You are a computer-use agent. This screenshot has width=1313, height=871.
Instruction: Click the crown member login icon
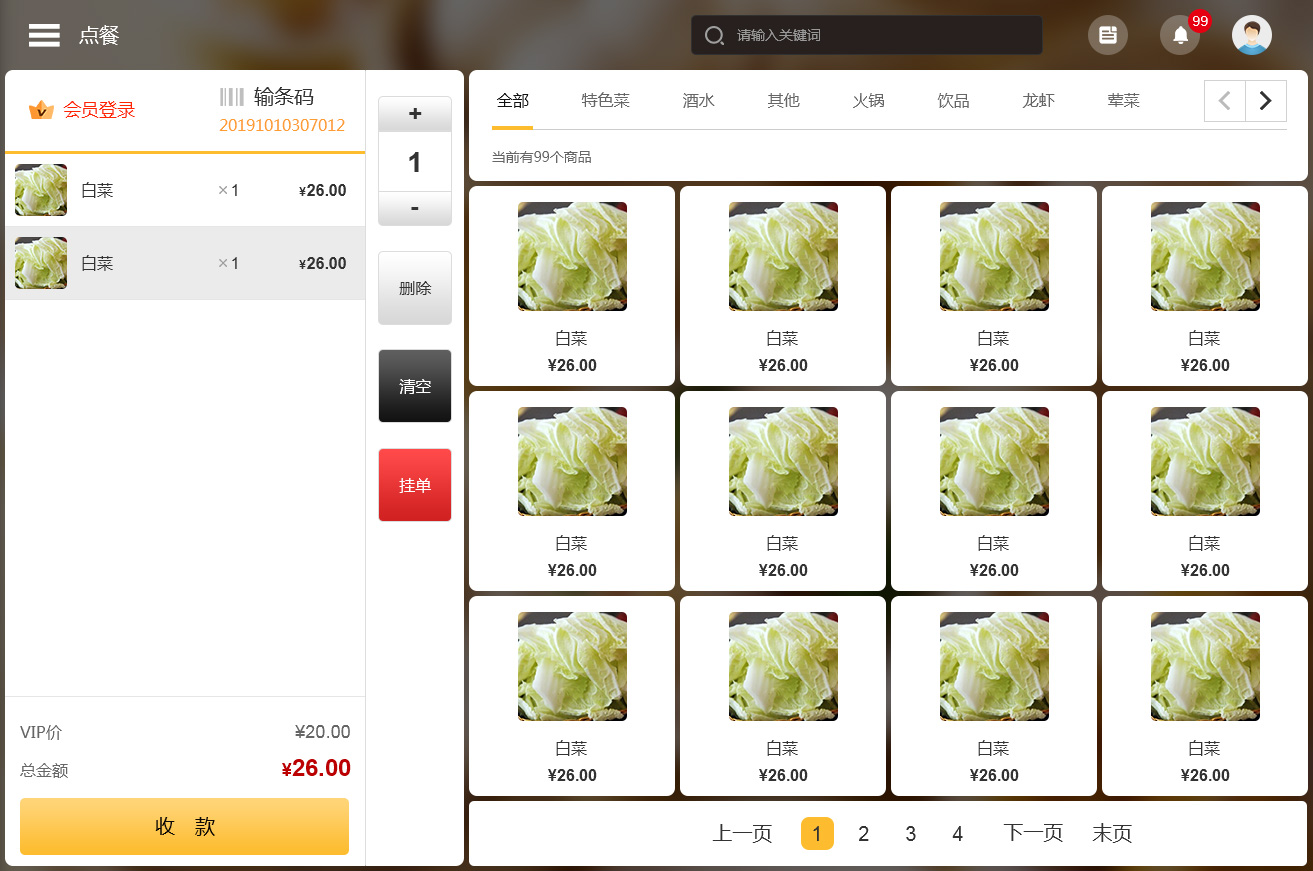(41, 110)
